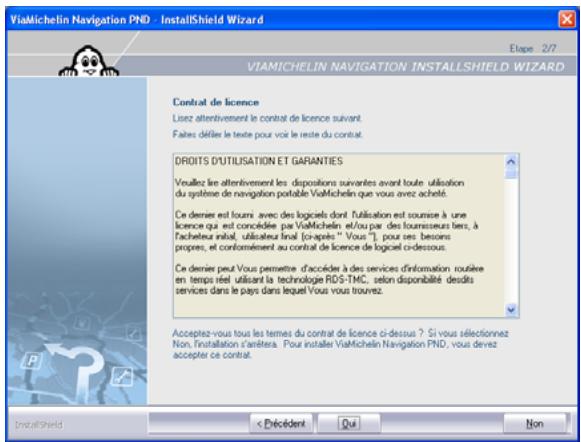The image size is (581, 442).
Task: Click the Contrat de licence heading
Action: [x=216, y=102]
